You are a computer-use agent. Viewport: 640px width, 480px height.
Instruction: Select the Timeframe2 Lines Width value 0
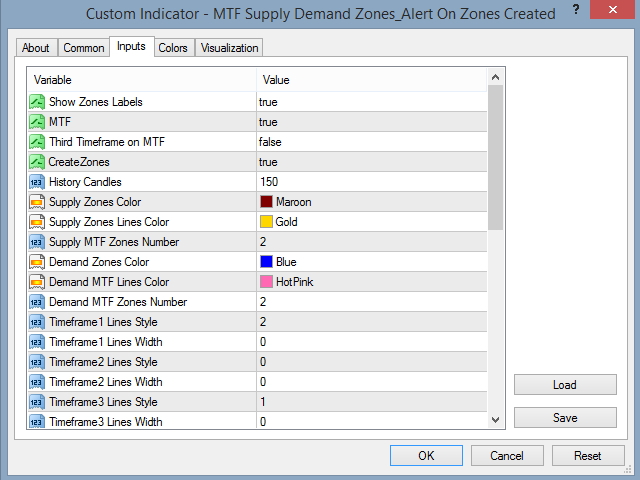coord(263,382)
